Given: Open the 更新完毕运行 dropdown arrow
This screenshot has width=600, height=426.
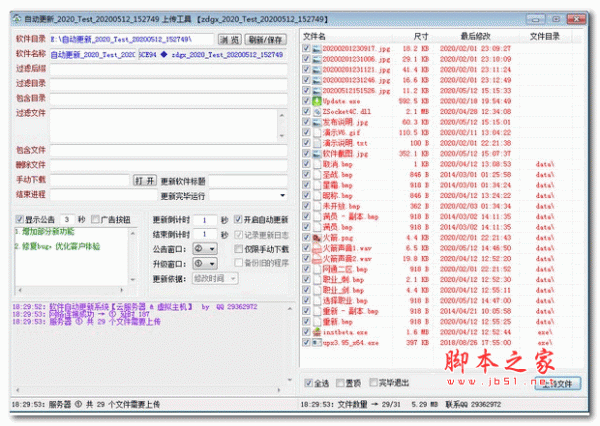Looking at the screenshot, I should tap(282, 196).
